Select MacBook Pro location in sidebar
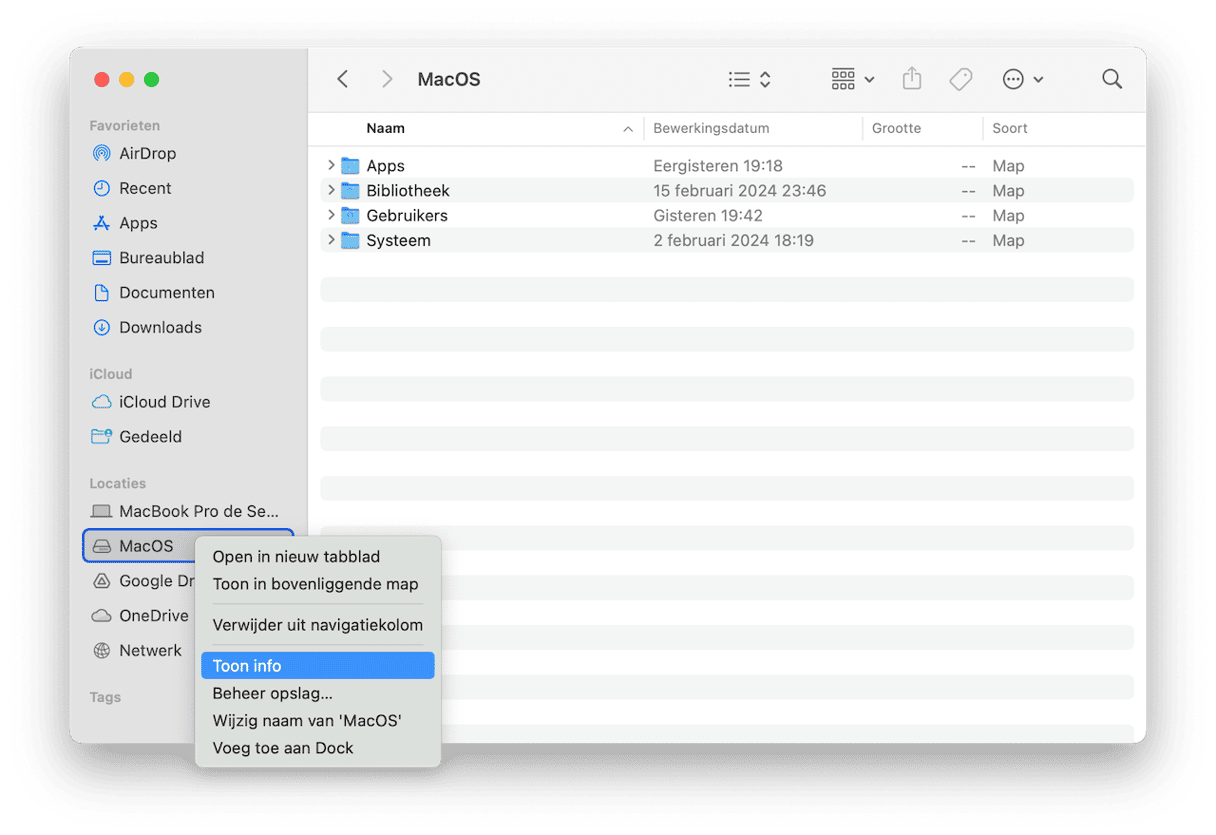The height and width of the screenshot is (835, 1216). pos(187,511)
